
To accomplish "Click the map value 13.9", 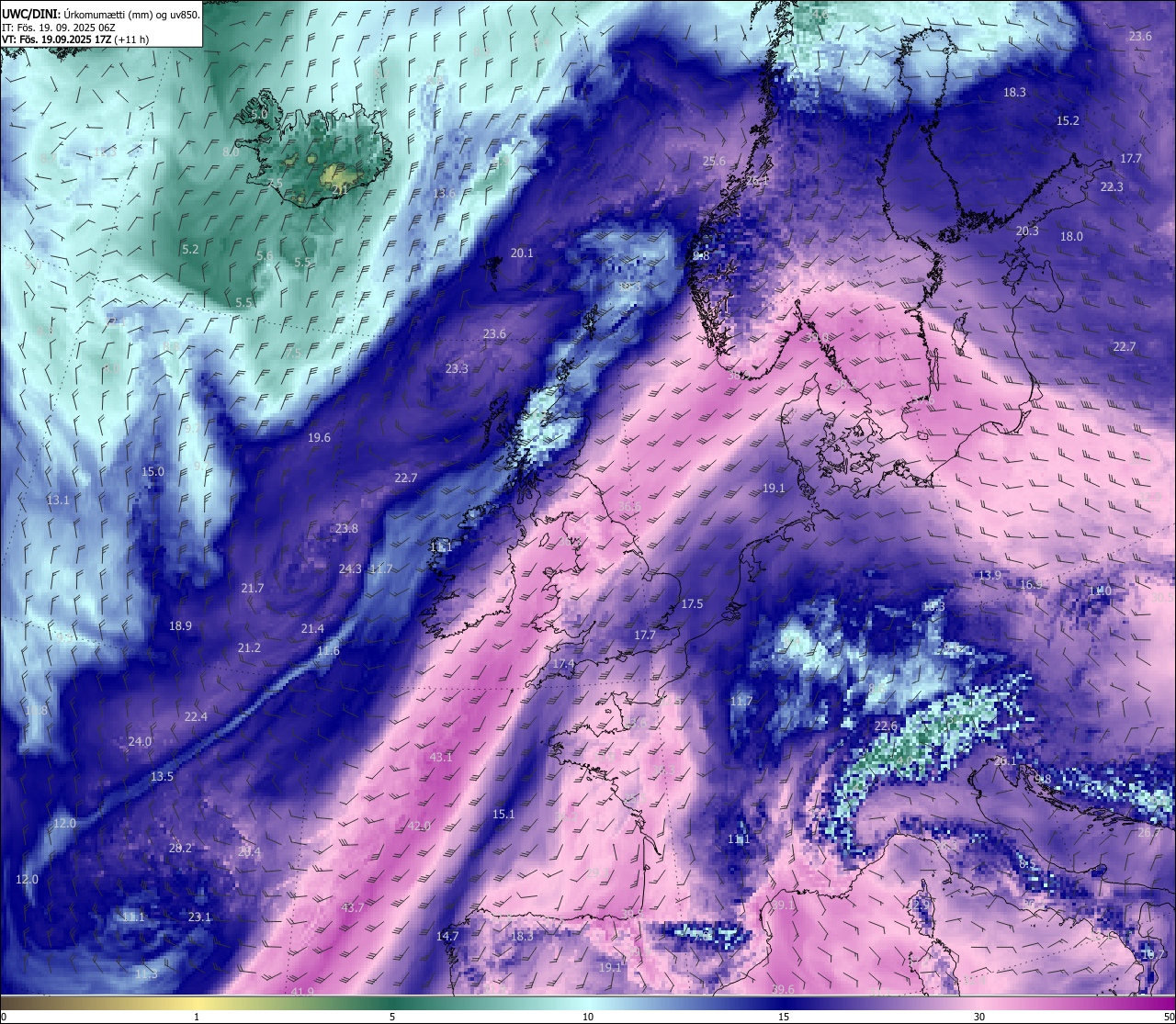I will coord(989,576).
